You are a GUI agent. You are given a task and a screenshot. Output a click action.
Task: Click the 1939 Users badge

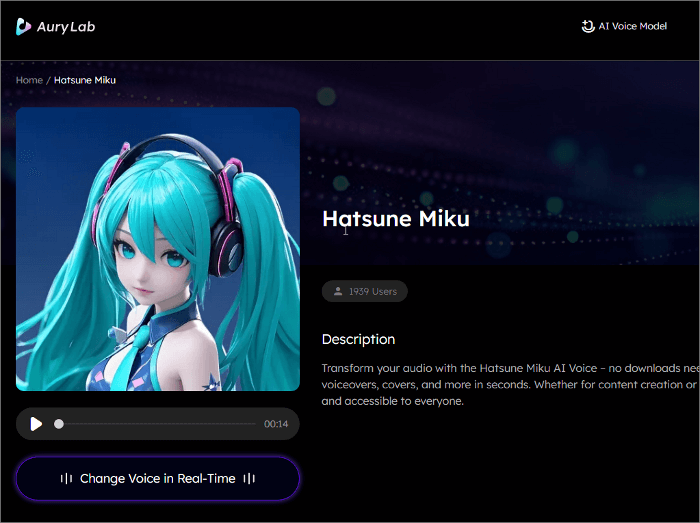365,292
